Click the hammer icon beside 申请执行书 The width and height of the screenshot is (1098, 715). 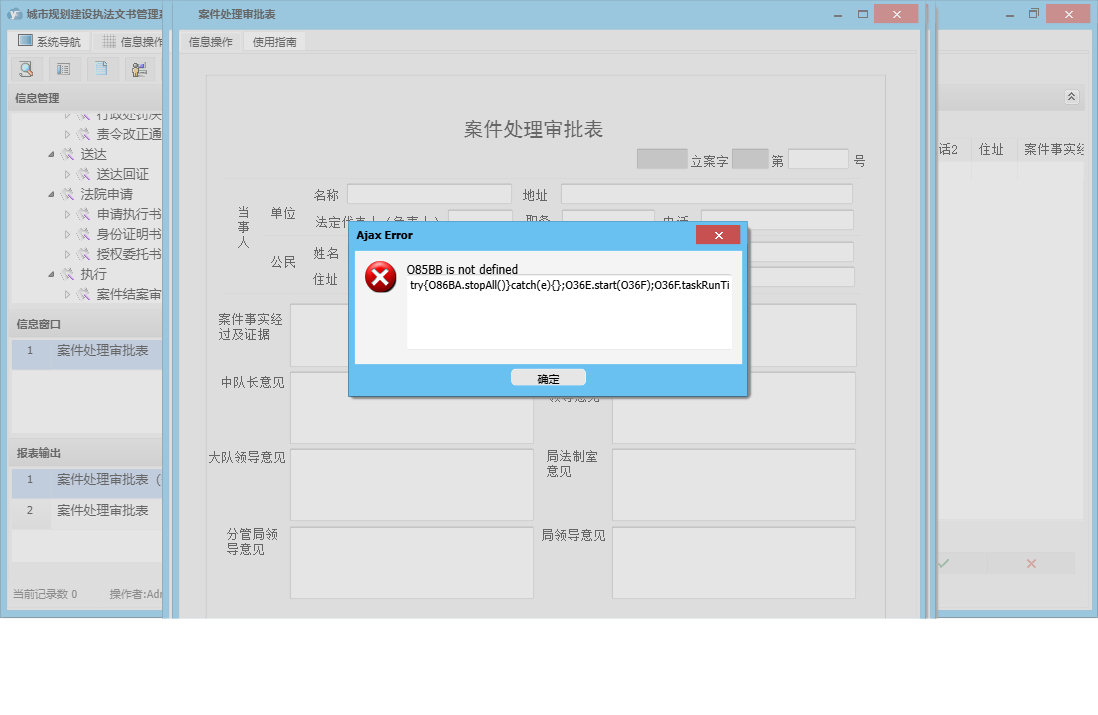pos(82,214)
